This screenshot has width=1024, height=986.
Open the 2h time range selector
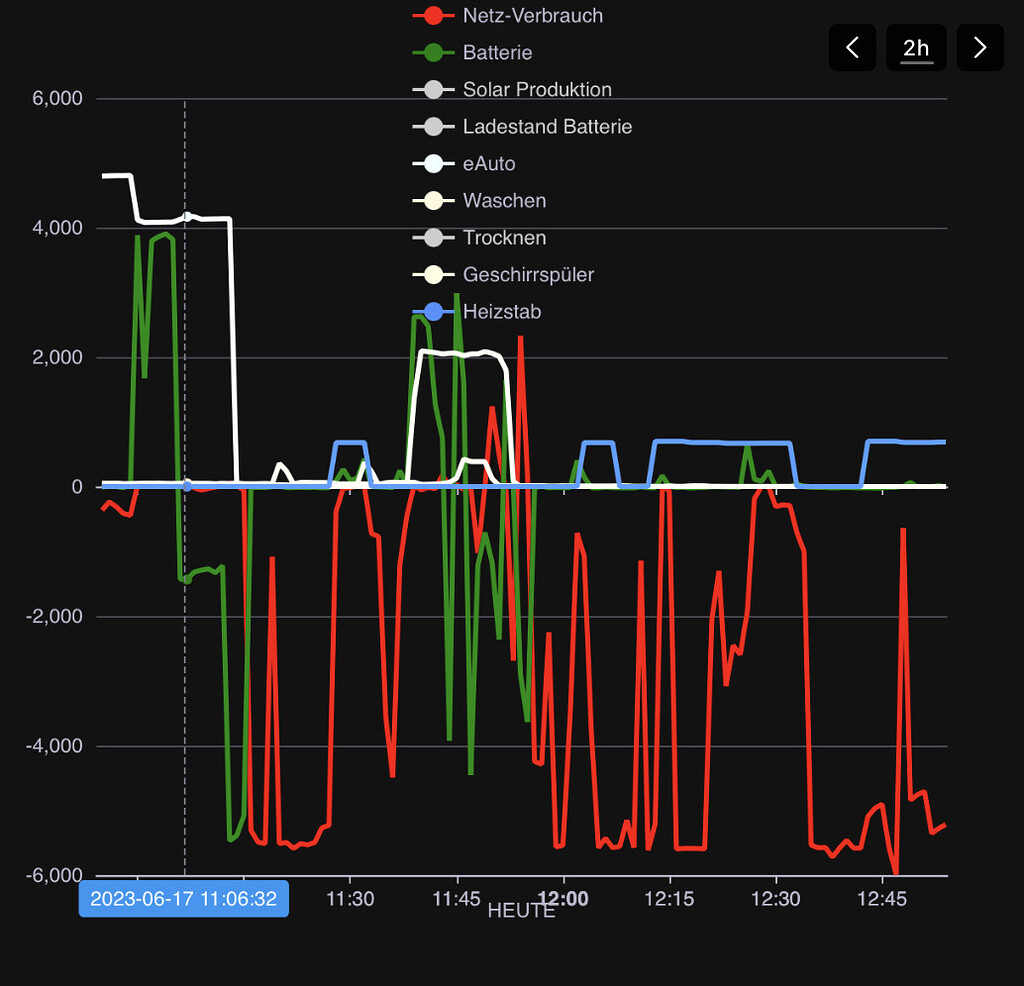[916, 47]
